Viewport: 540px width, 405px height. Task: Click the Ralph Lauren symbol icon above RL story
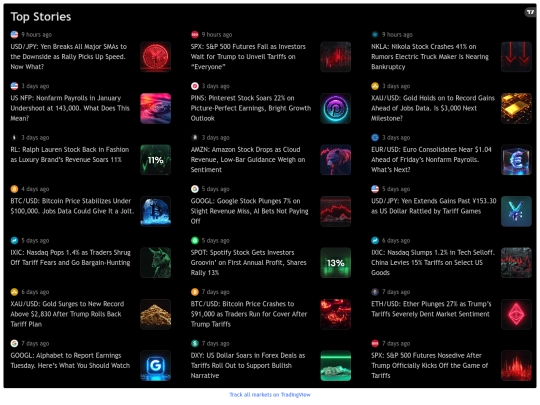point(14,137)
